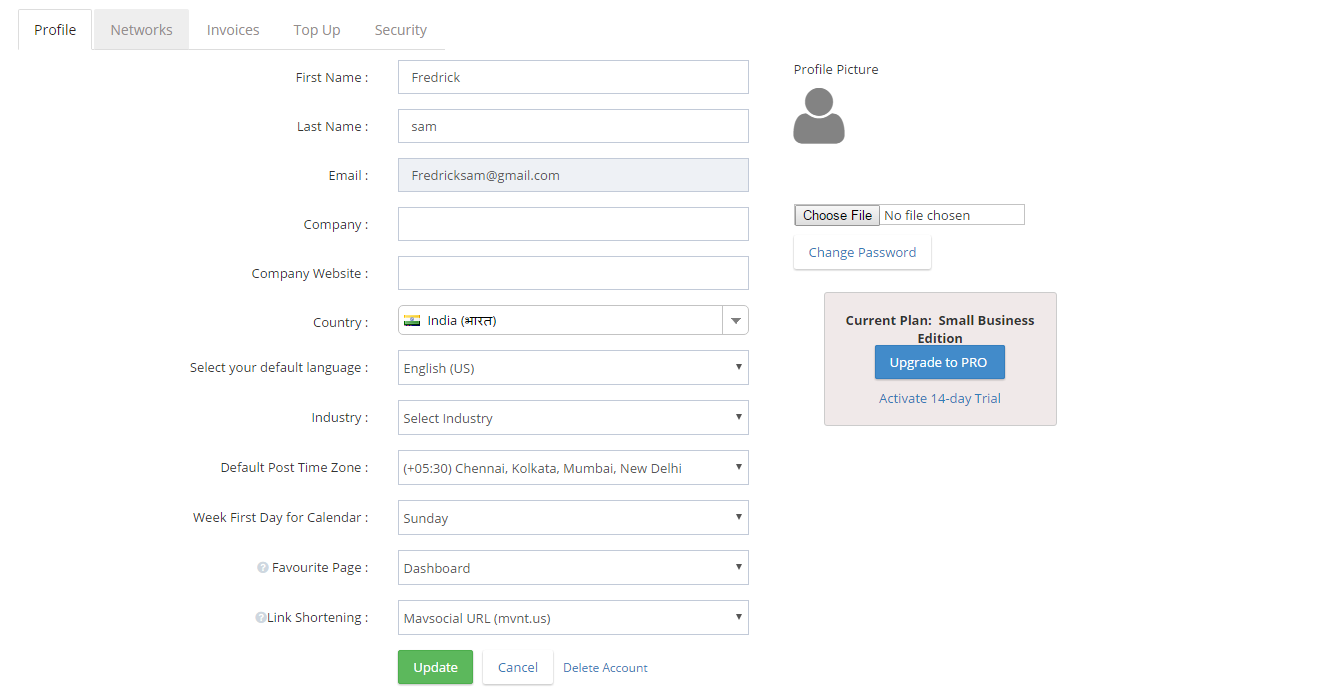Click the help icon beside Link Shortening
The height and width of the screenshot is (700, 1339).
click(261, 618)
